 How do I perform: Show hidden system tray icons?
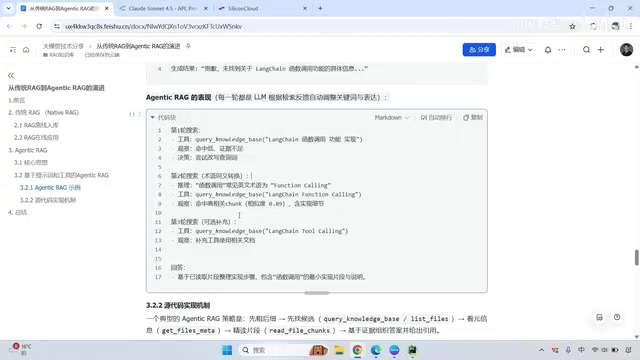[541, 350]
